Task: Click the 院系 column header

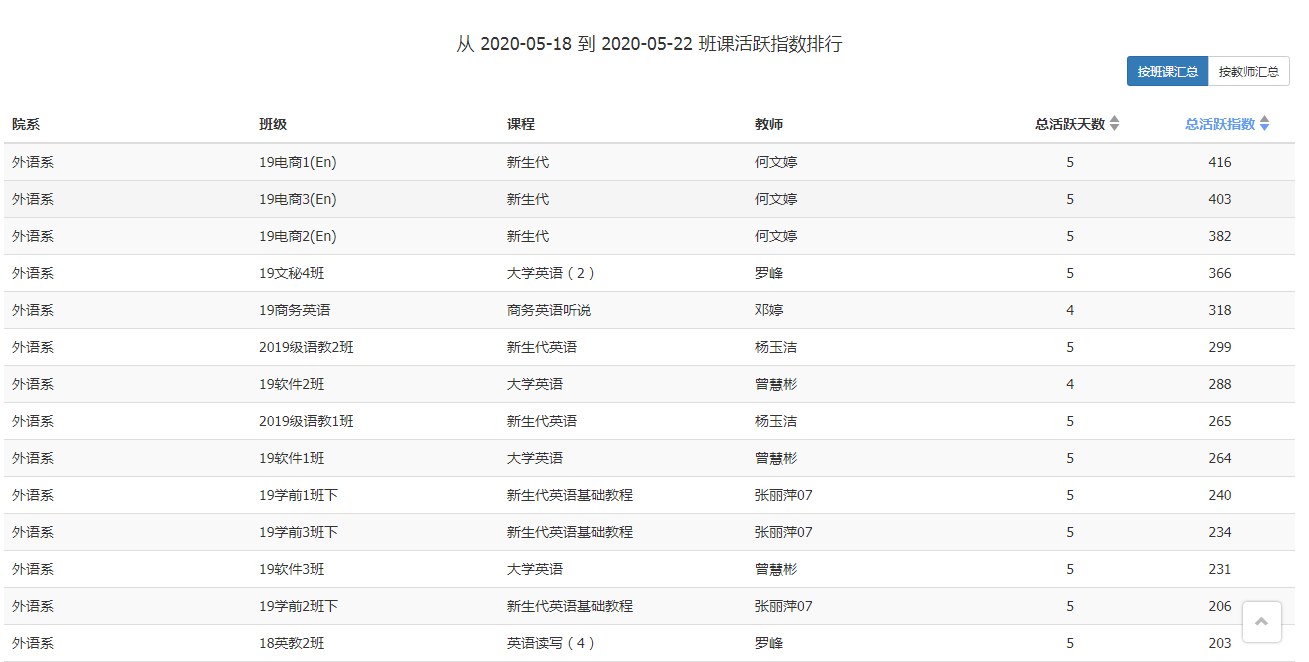Action: pyautogui.click(x=26, y=124)
